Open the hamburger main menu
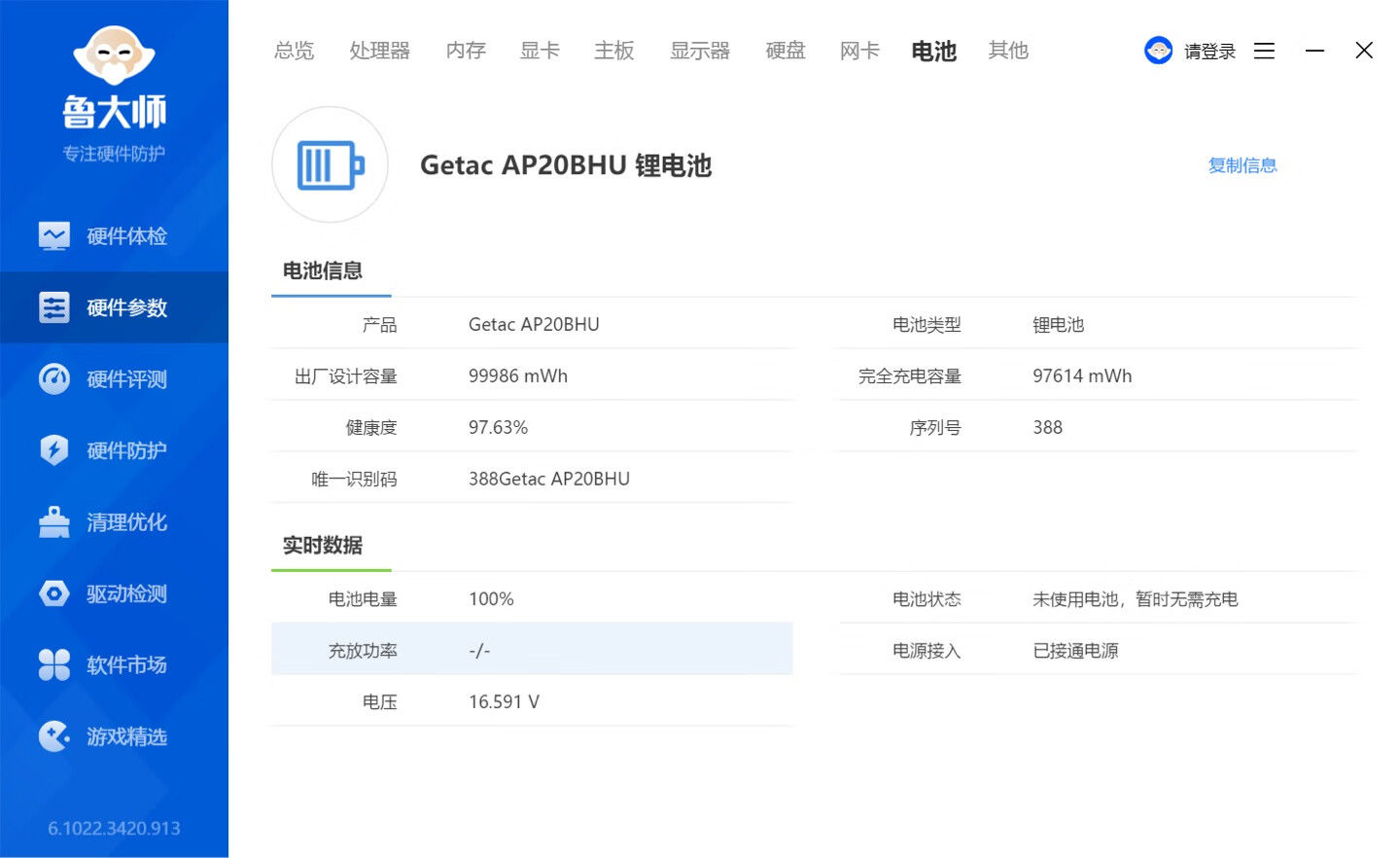 click(x=1264, y=51)
